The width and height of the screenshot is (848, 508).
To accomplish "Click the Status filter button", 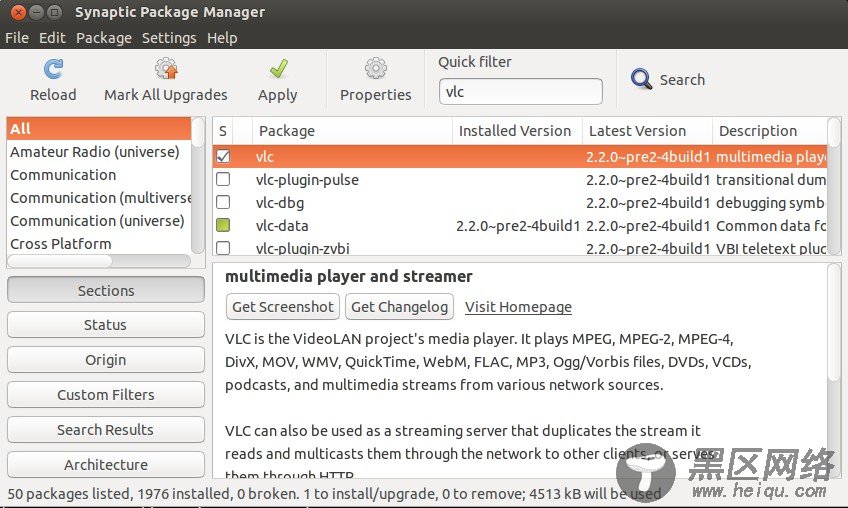I will point(106,325).
